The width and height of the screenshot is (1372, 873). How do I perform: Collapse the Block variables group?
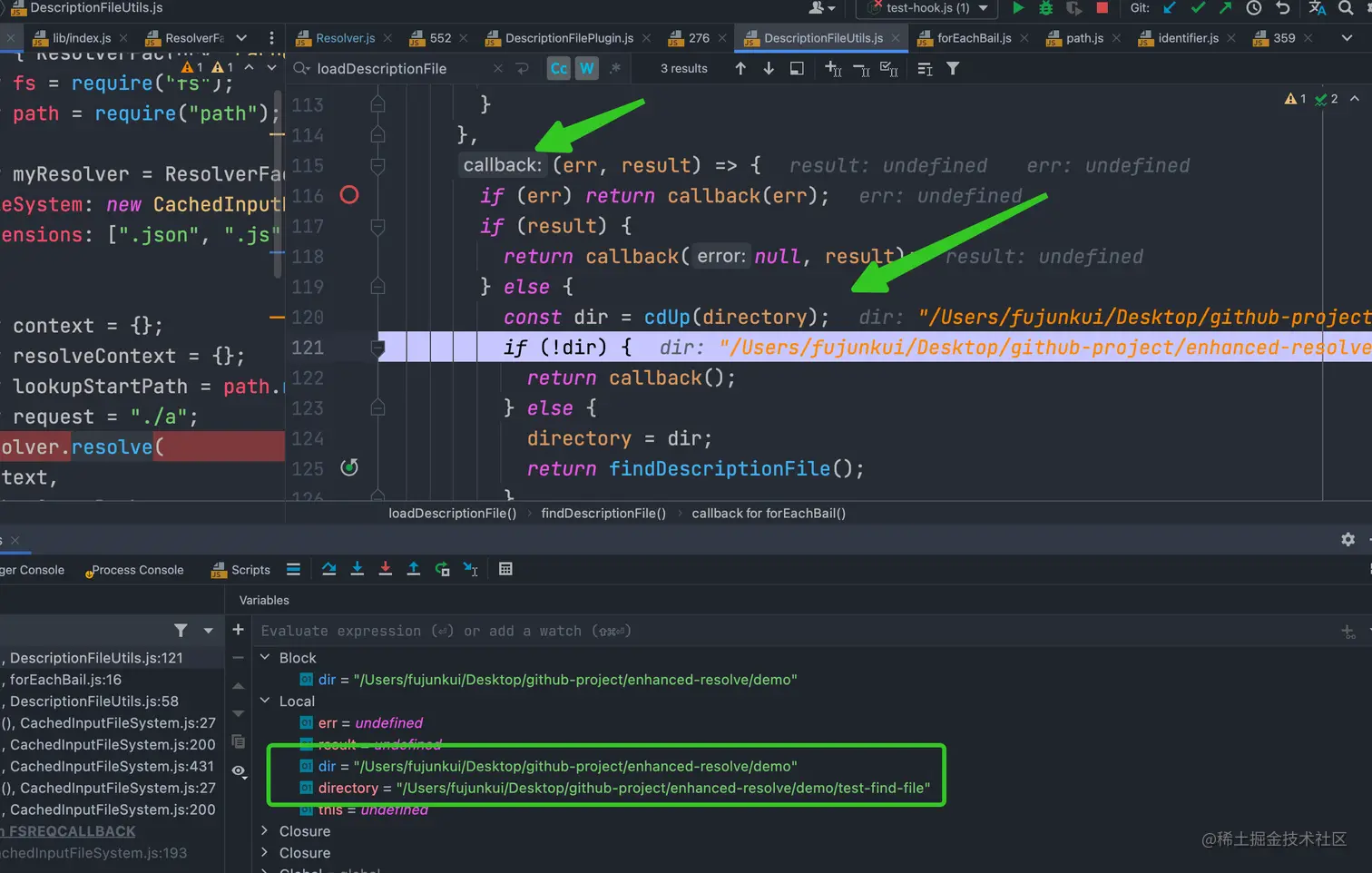[x=265, y=657]
